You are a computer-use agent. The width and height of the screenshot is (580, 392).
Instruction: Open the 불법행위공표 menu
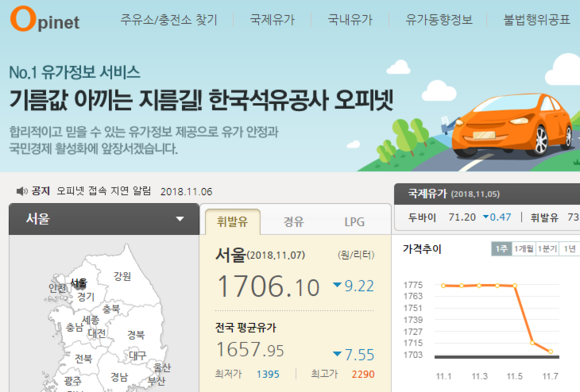[537, 20]
